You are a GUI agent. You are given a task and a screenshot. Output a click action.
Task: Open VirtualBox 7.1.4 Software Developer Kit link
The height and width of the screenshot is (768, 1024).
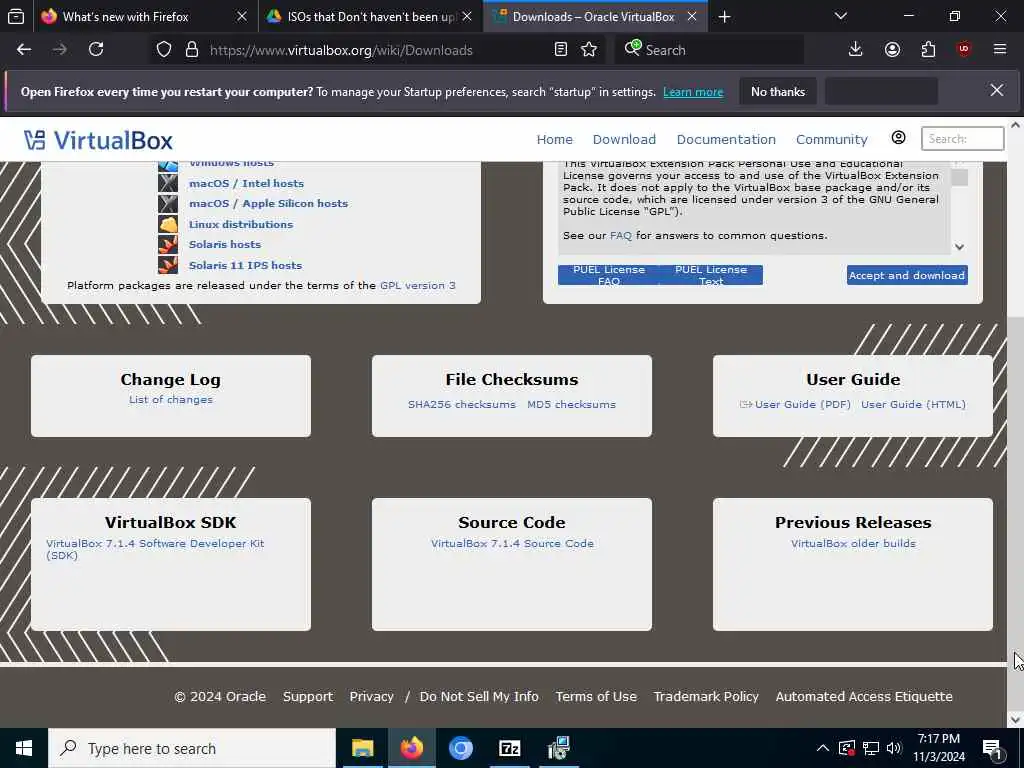pyautogui.click(x=155, y=549)
